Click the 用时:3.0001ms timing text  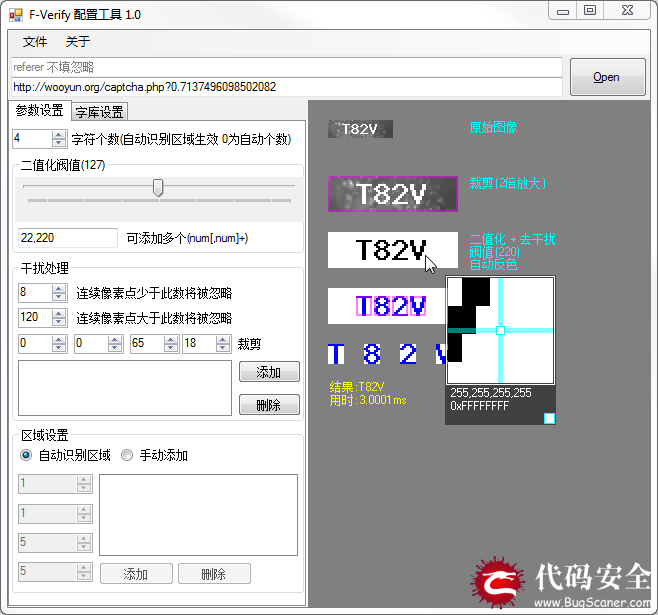[x=368, y=400]
